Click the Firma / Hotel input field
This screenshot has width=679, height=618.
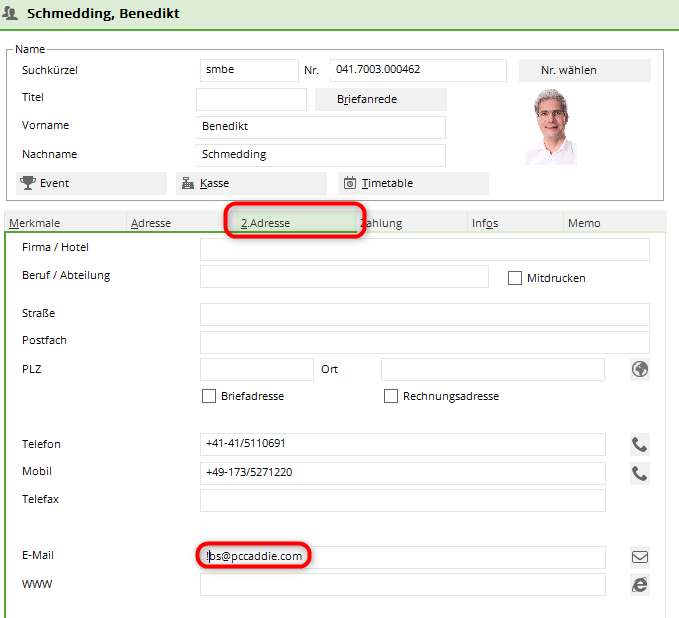pos(425,249)
